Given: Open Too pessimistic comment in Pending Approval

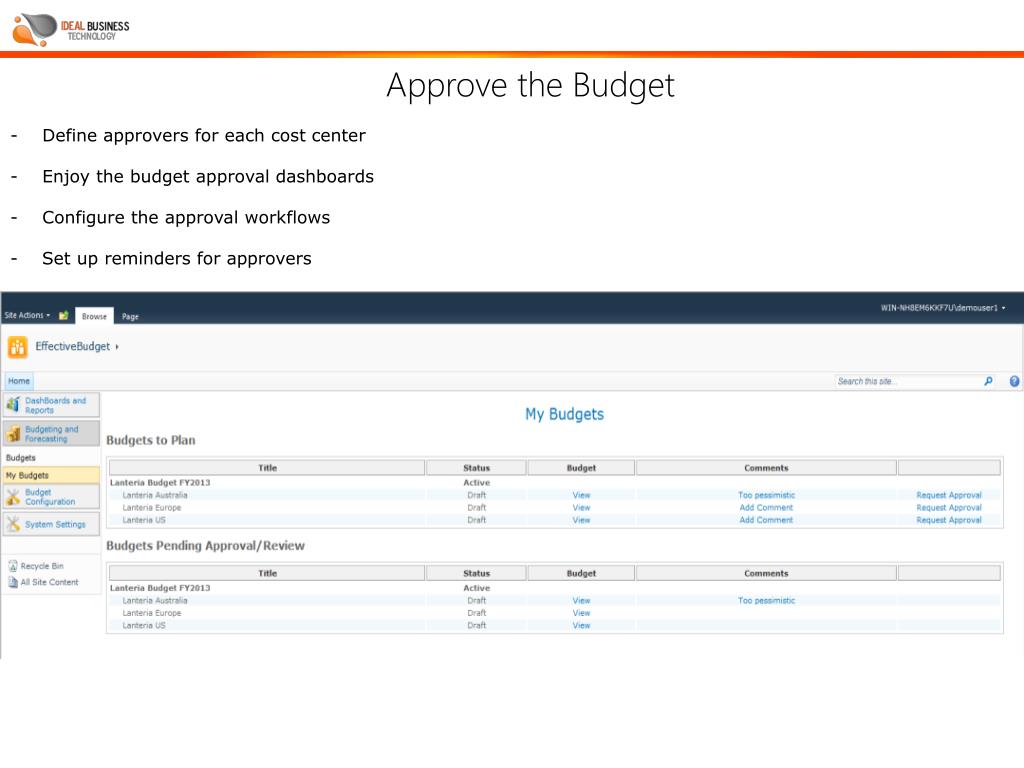Looking at the screenshot, I should 766,601.
